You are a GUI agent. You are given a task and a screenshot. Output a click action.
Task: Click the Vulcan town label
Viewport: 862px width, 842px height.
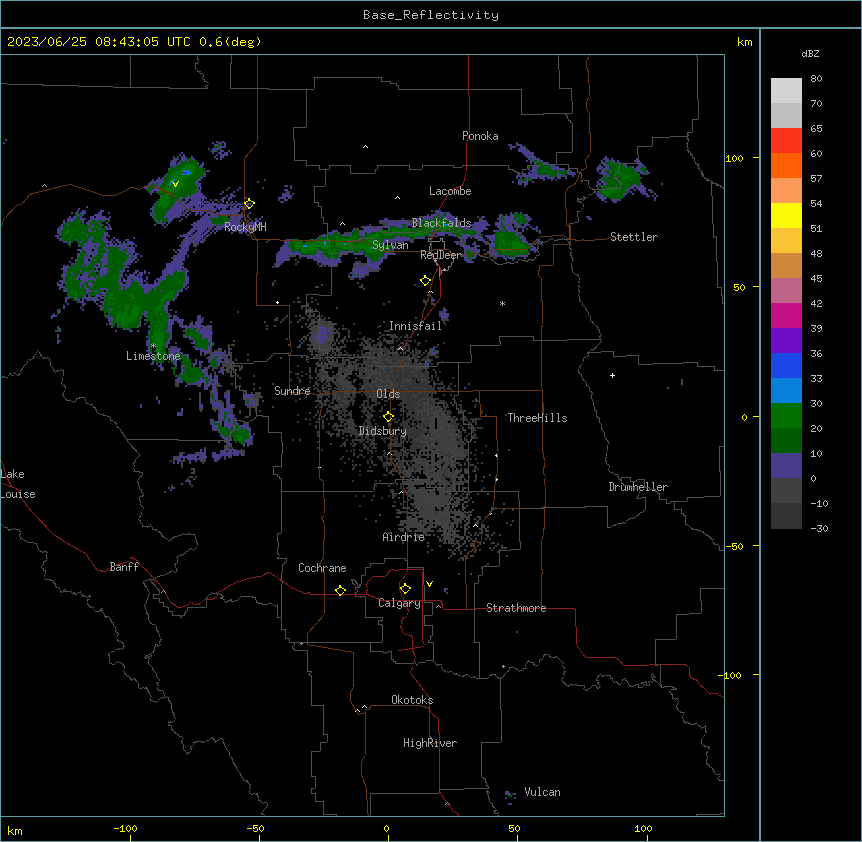543,792
